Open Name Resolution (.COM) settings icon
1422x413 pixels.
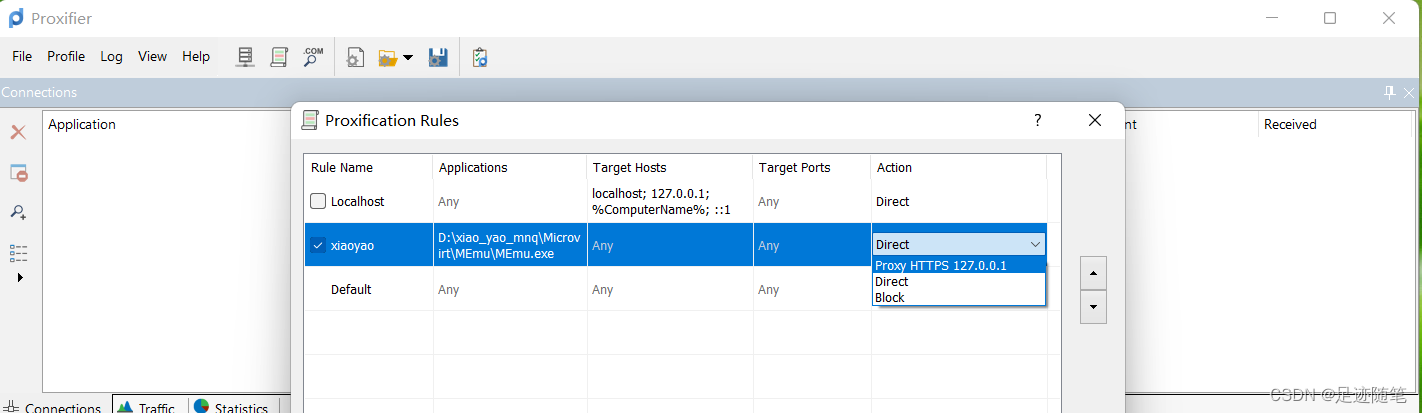pos(313,57)
